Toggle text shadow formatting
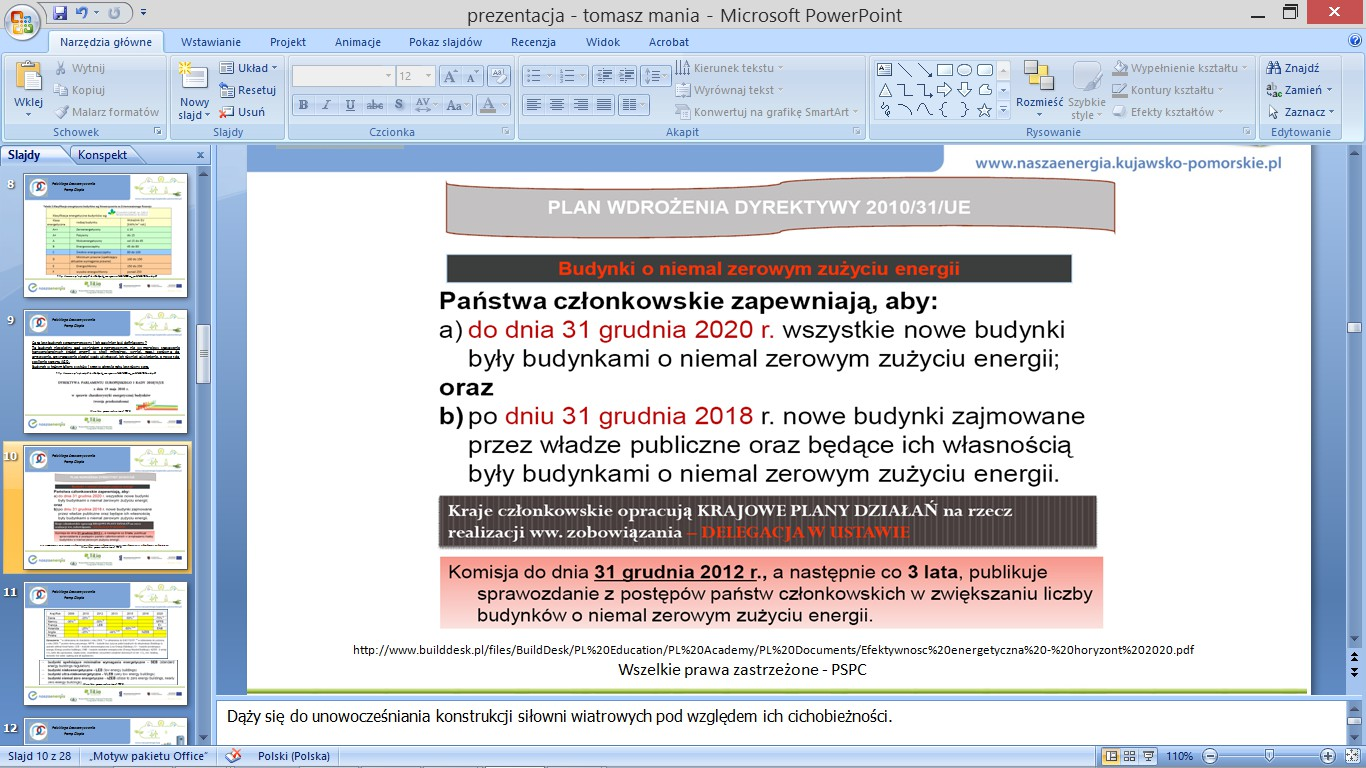Viewport: 1366px width, 768px height. coord(398,105)
